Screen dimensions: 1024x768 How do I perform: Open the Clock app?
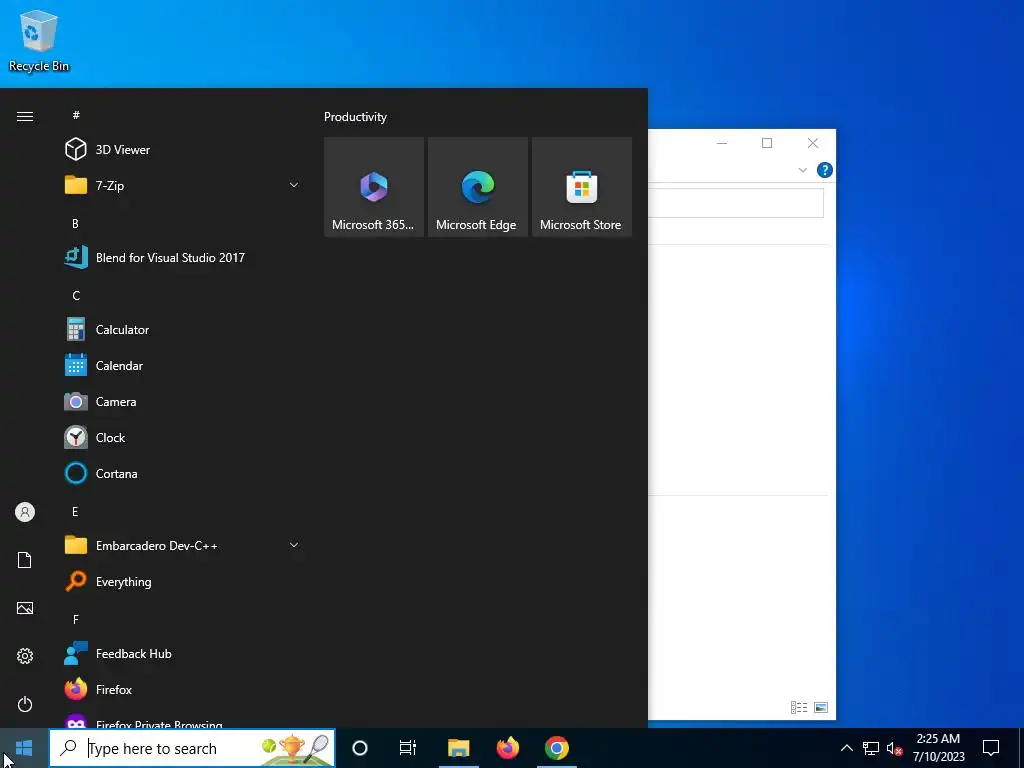pos(183,438)
